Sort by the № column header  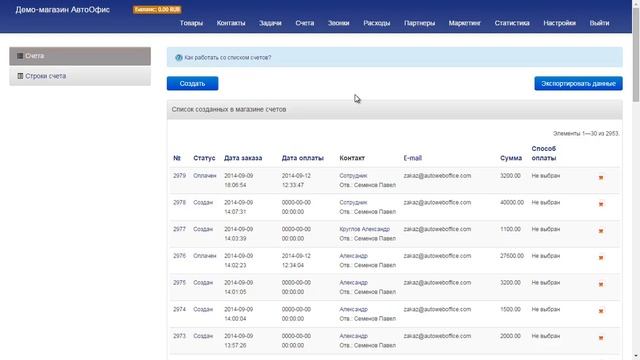177,158
